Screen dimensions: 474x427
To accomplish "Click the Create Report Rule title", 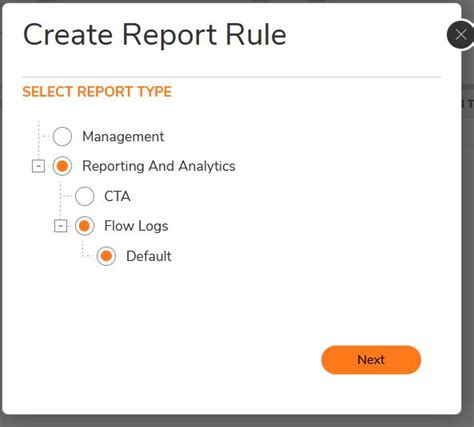I will tap(155, 34).
